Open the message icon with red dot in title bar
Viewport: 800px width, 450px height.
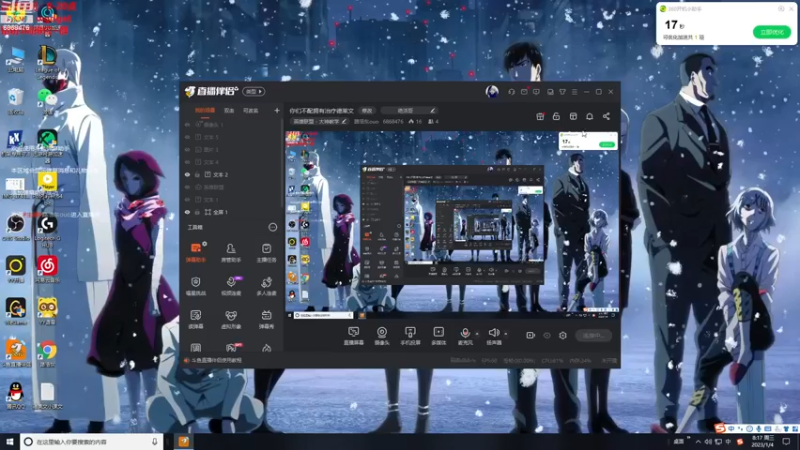tap(524, 92)
